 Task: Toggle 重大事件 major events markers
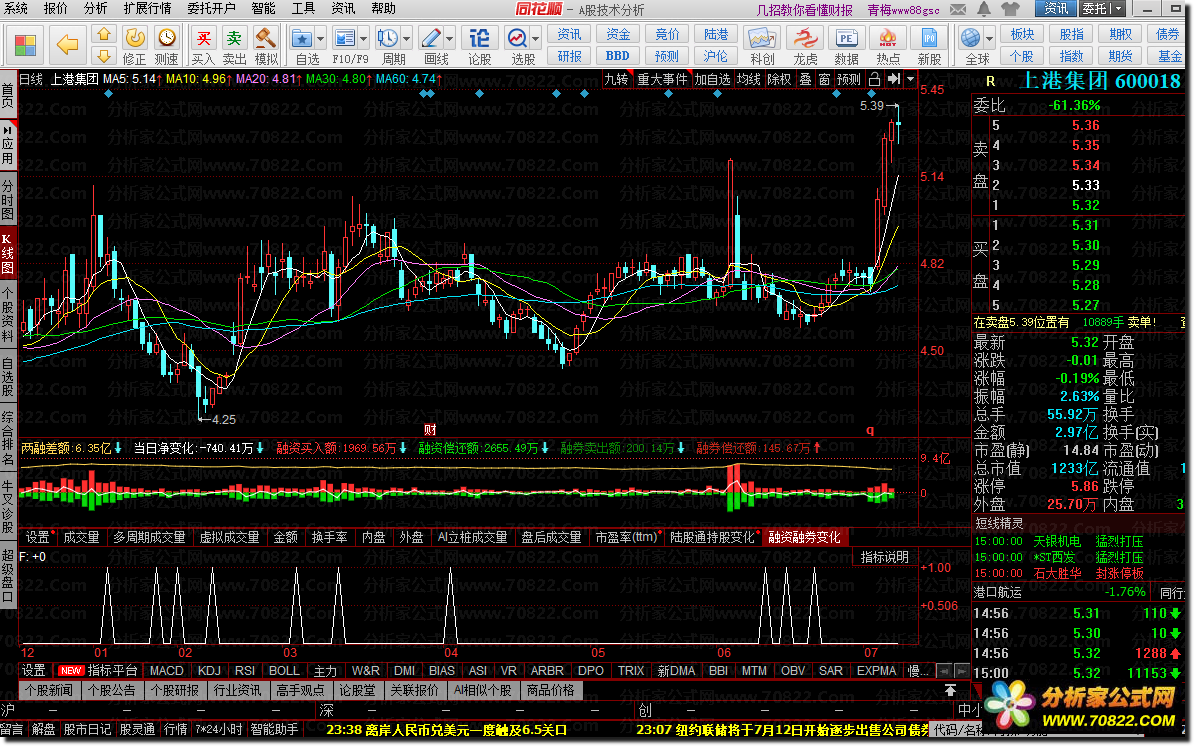(x=662, y=80)
